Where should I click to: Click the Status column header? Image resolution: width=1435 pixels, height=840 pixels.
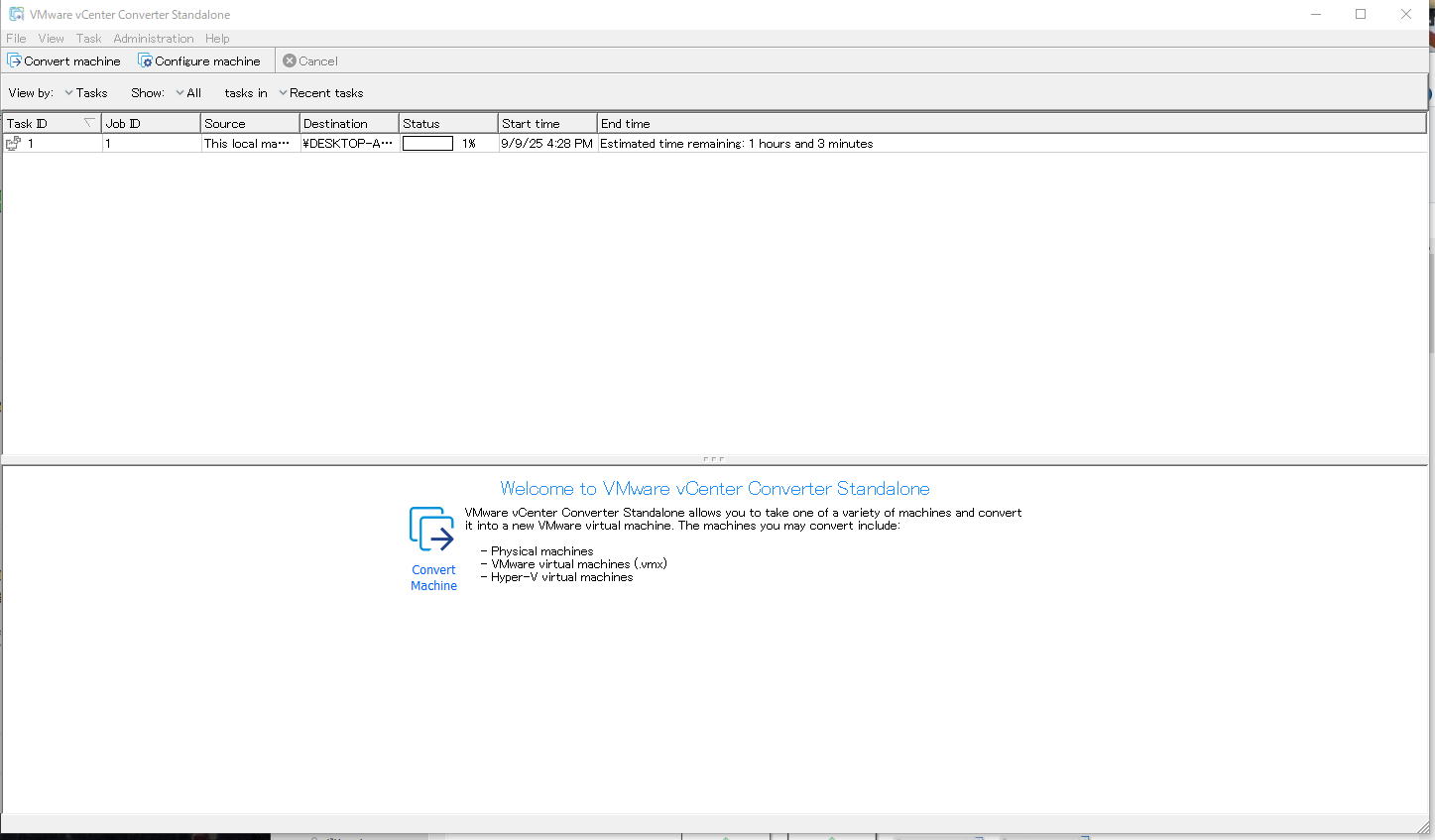pyautogui.click(x=446, y=124)
